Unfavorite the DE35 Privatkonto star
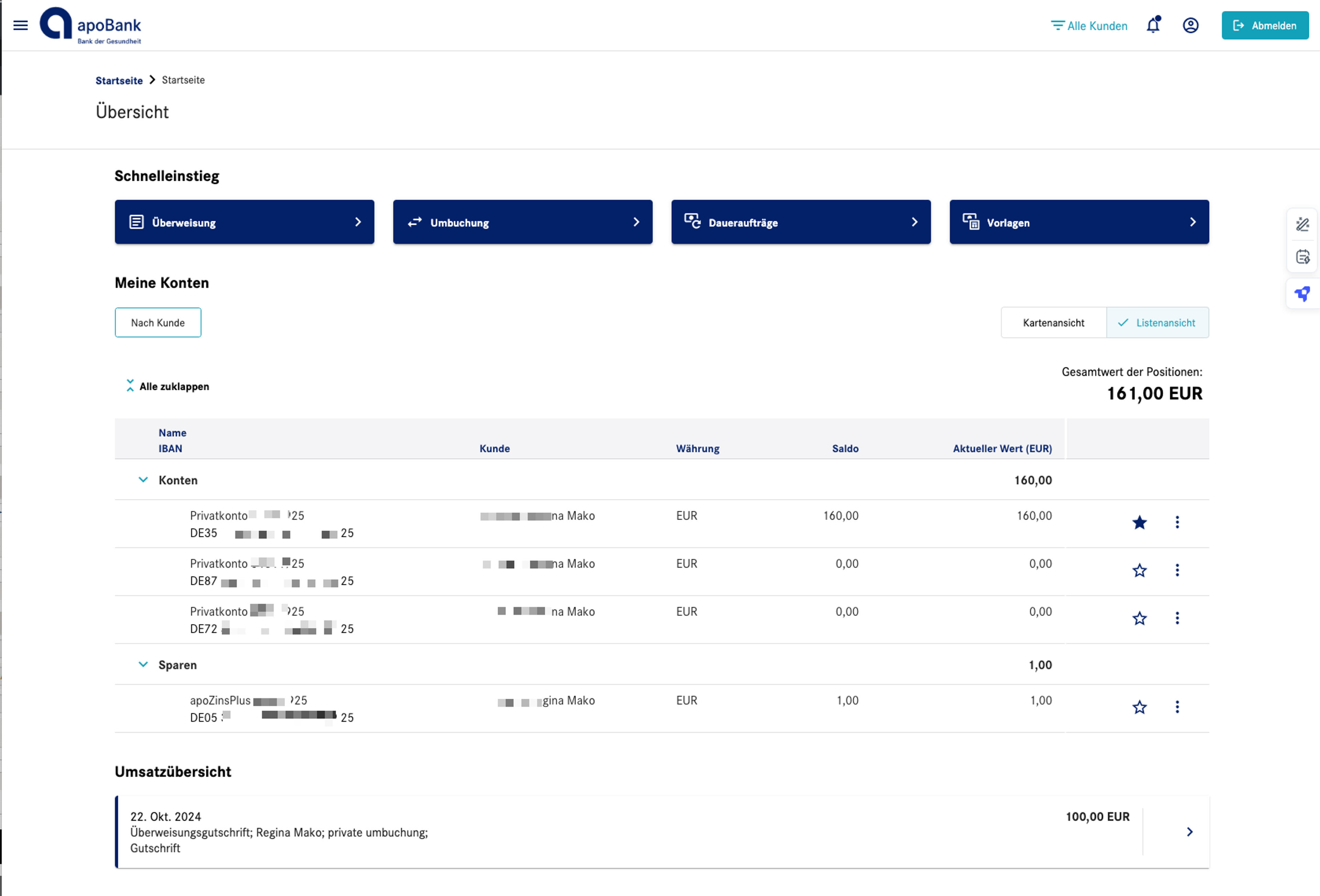Screen dimensions: 1320x896 point(1140,522)
